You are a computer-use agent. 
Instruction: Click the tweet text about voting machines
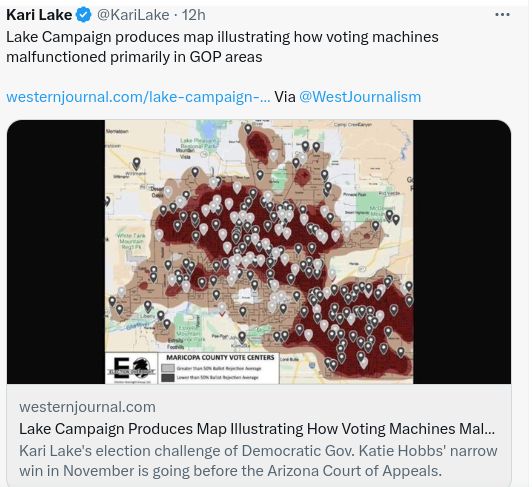222,47
